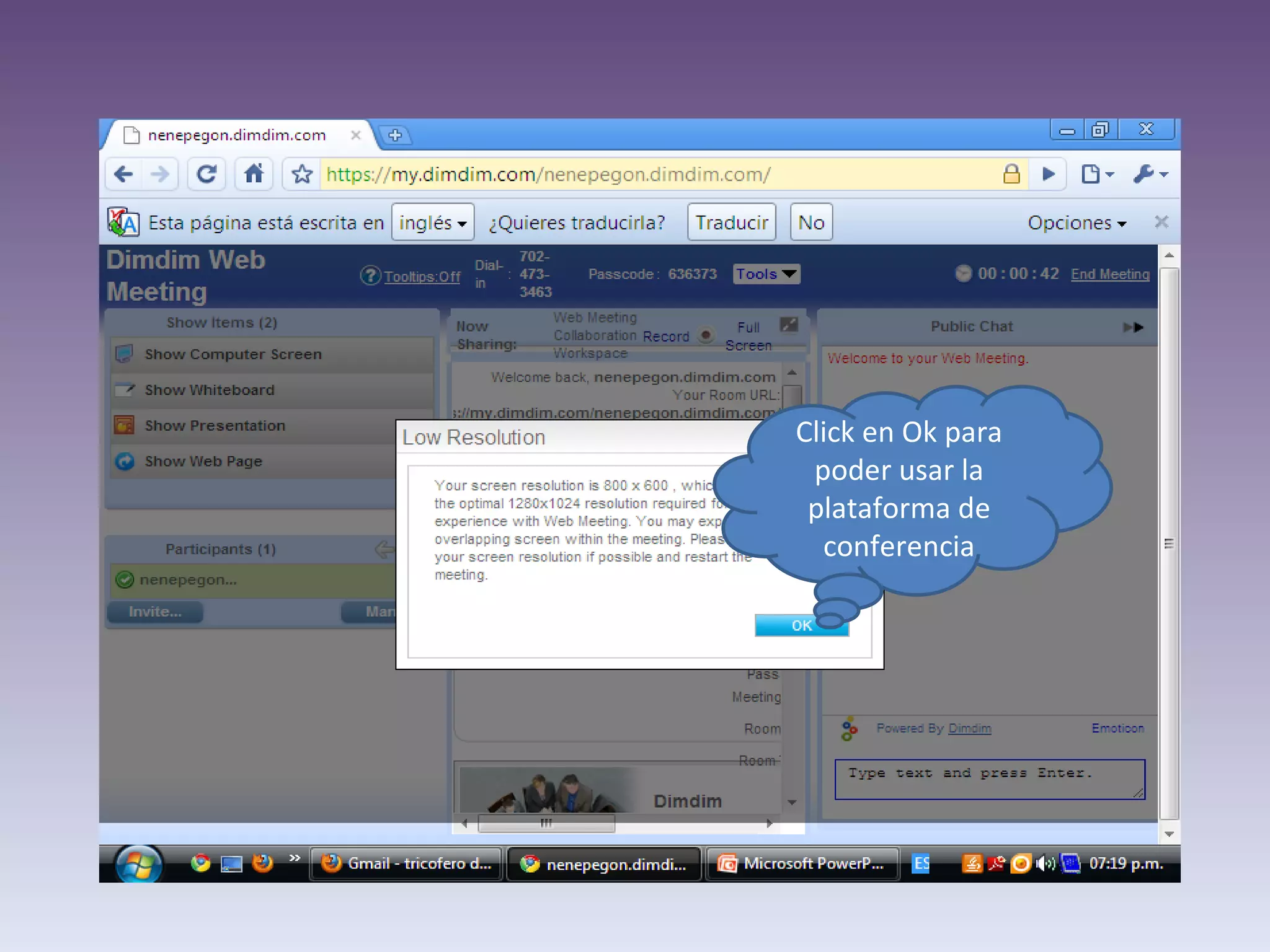Screen dimensions: 1270x952
Task: Go back with the browser back arrow
Action: [x=124, y=174]
